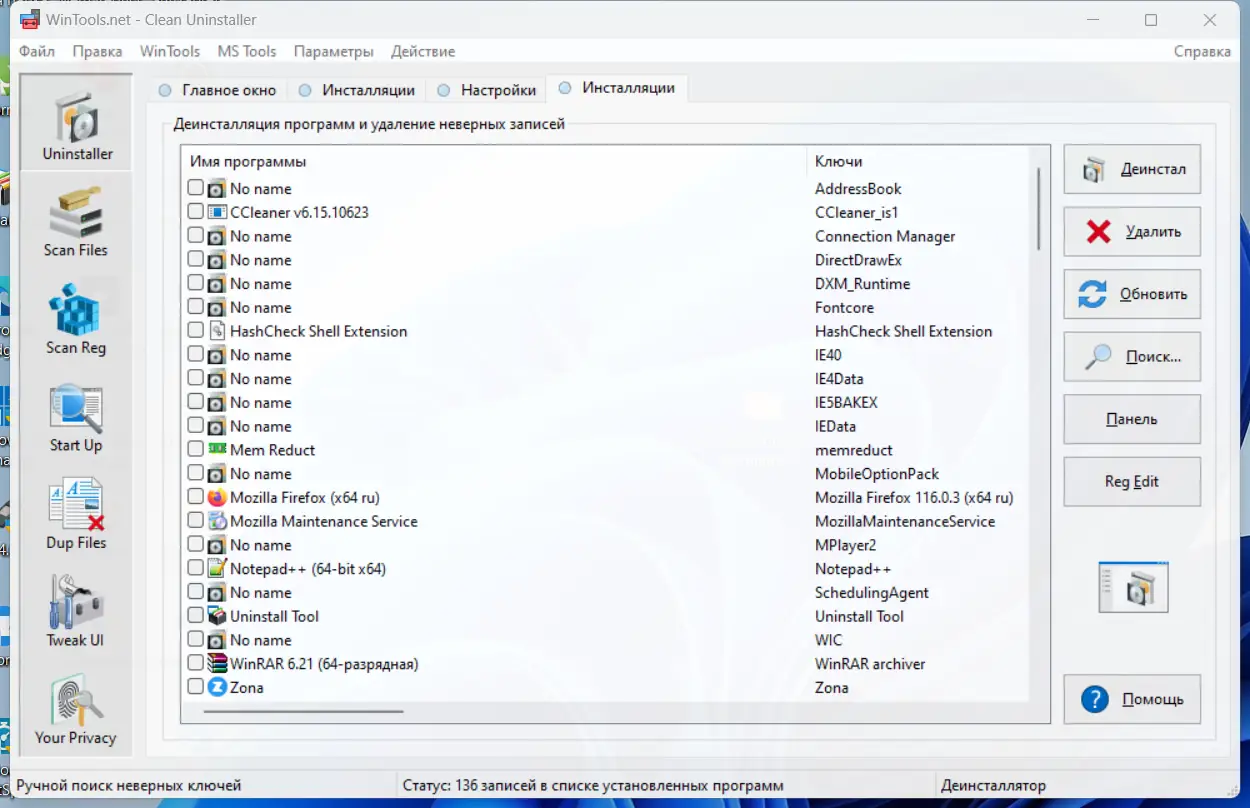This screenshot has height=808, width=1250.
Task: Sort by Имя программы column header
Action: click(x=494, y=161)
